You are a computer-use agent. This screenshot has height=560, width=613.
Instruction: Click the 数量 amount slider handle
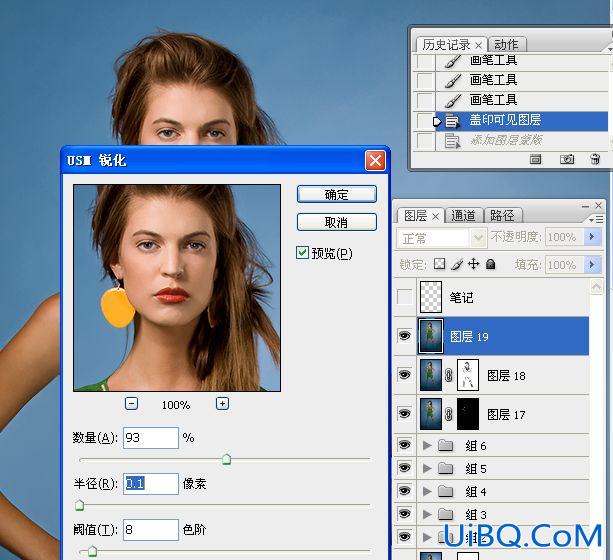pos(226,459)
